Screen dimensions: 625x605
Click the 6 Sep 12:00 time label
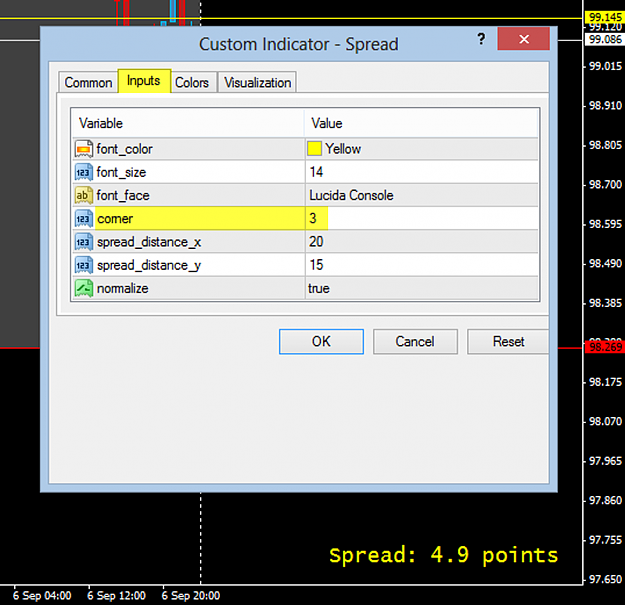coord(116,595)
